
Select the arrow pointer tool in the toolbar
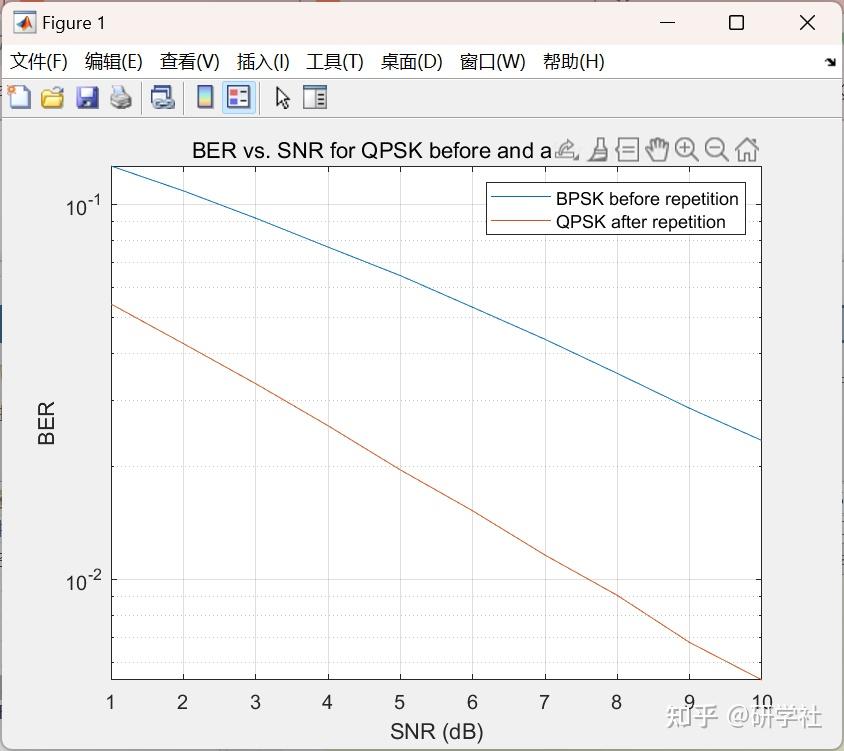click(282, 97)
